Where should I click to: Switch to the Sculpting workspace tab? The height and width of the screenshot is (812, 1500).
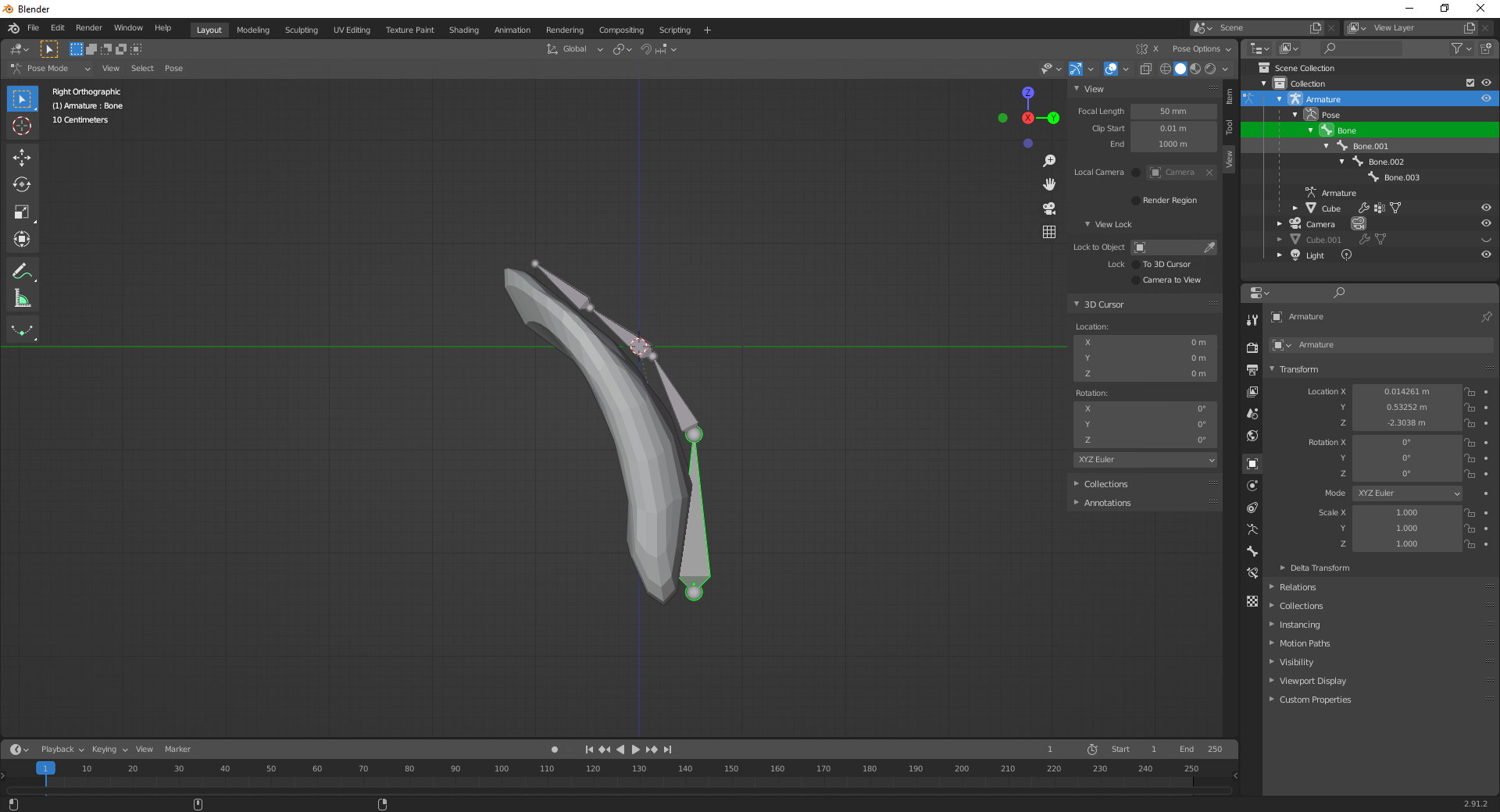301,30
